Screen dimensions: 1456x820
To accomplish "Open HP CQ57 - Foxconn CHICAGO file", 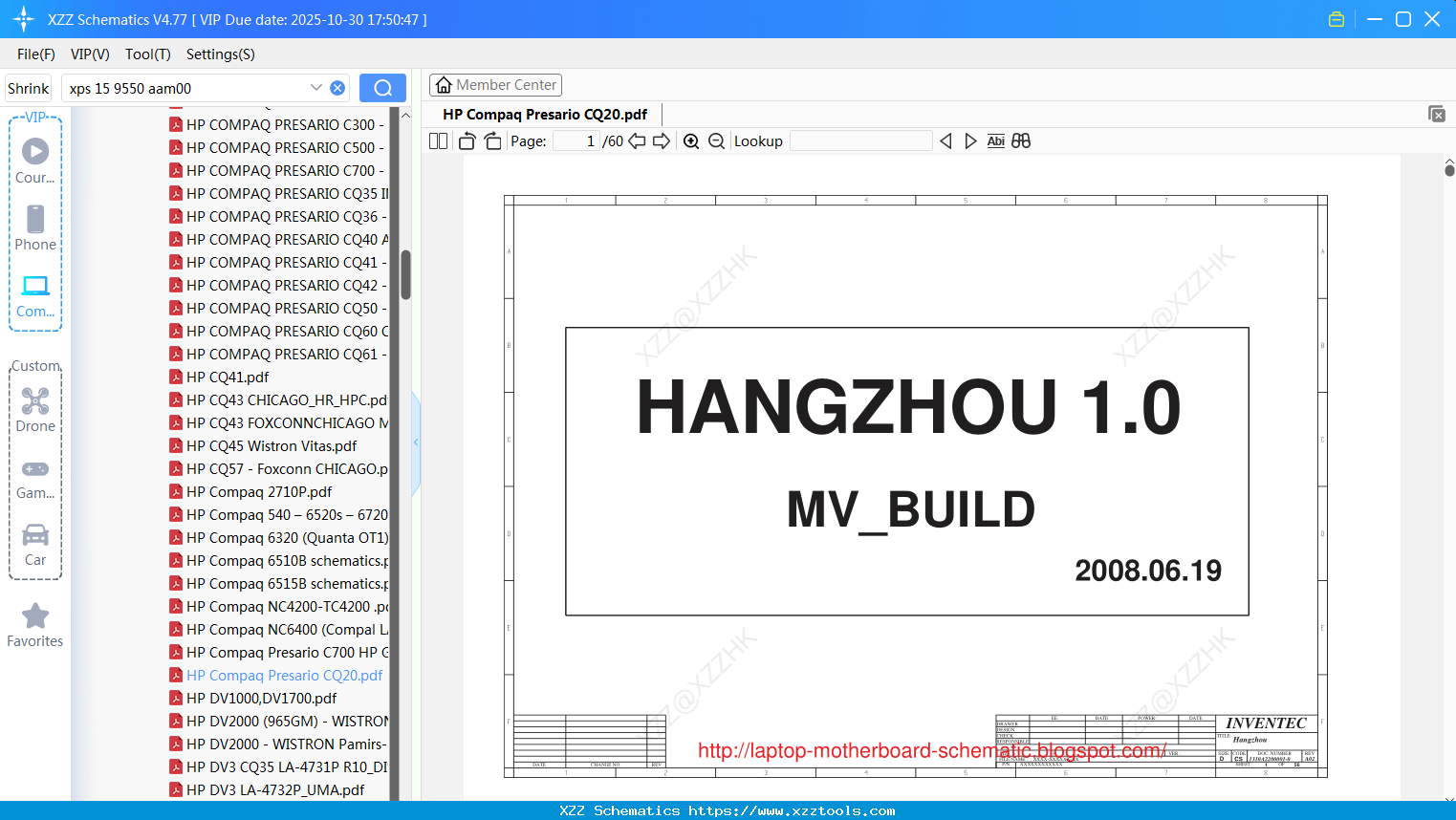I will tap(278, 468).
